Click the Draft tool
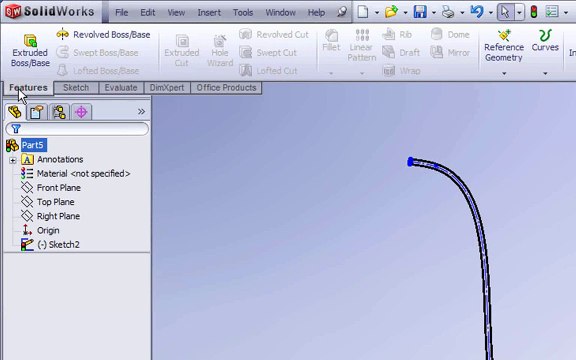 click(x=401, y=53)
